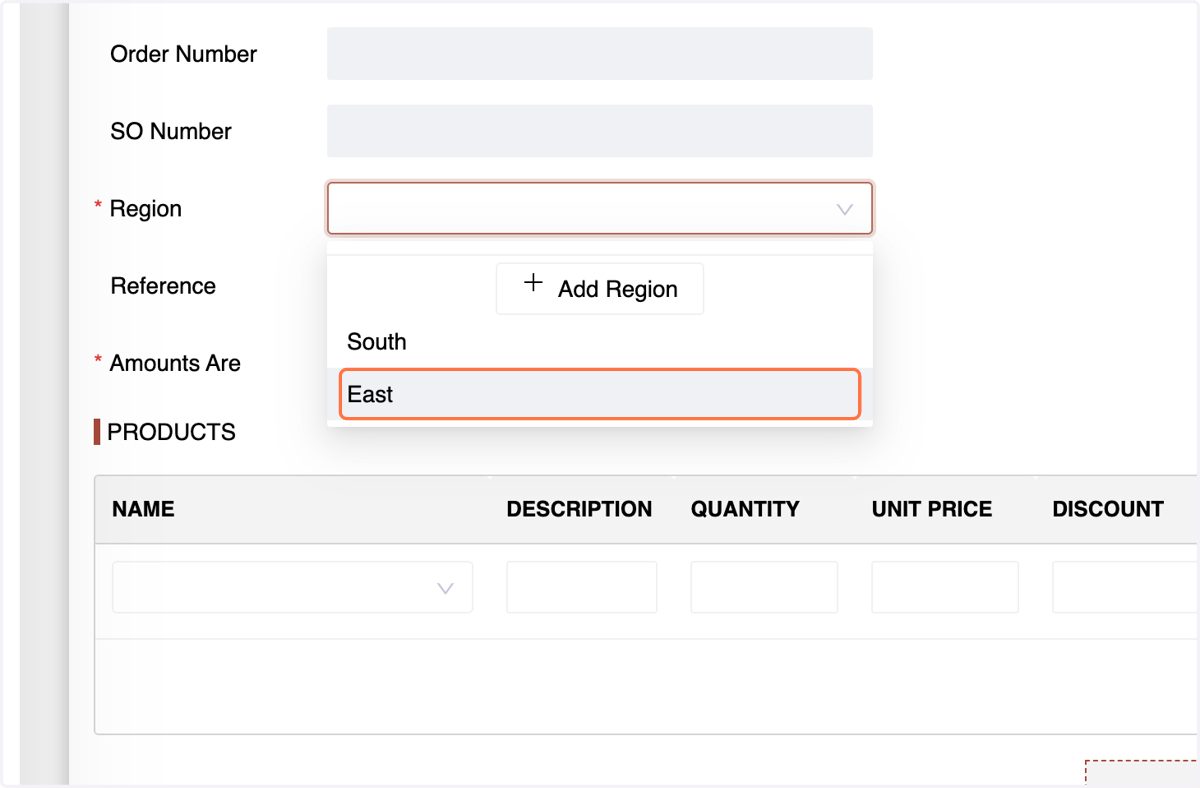
Task: Click the Add Region button
Action: click(x=600, y=289)
